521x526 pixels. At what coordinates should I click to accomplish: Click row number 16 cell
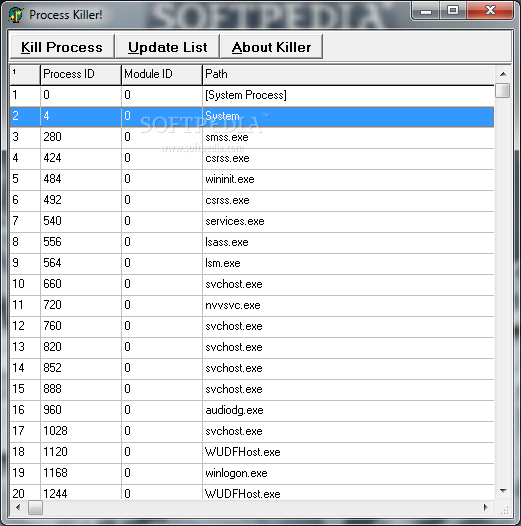click(x=25, y=410)
